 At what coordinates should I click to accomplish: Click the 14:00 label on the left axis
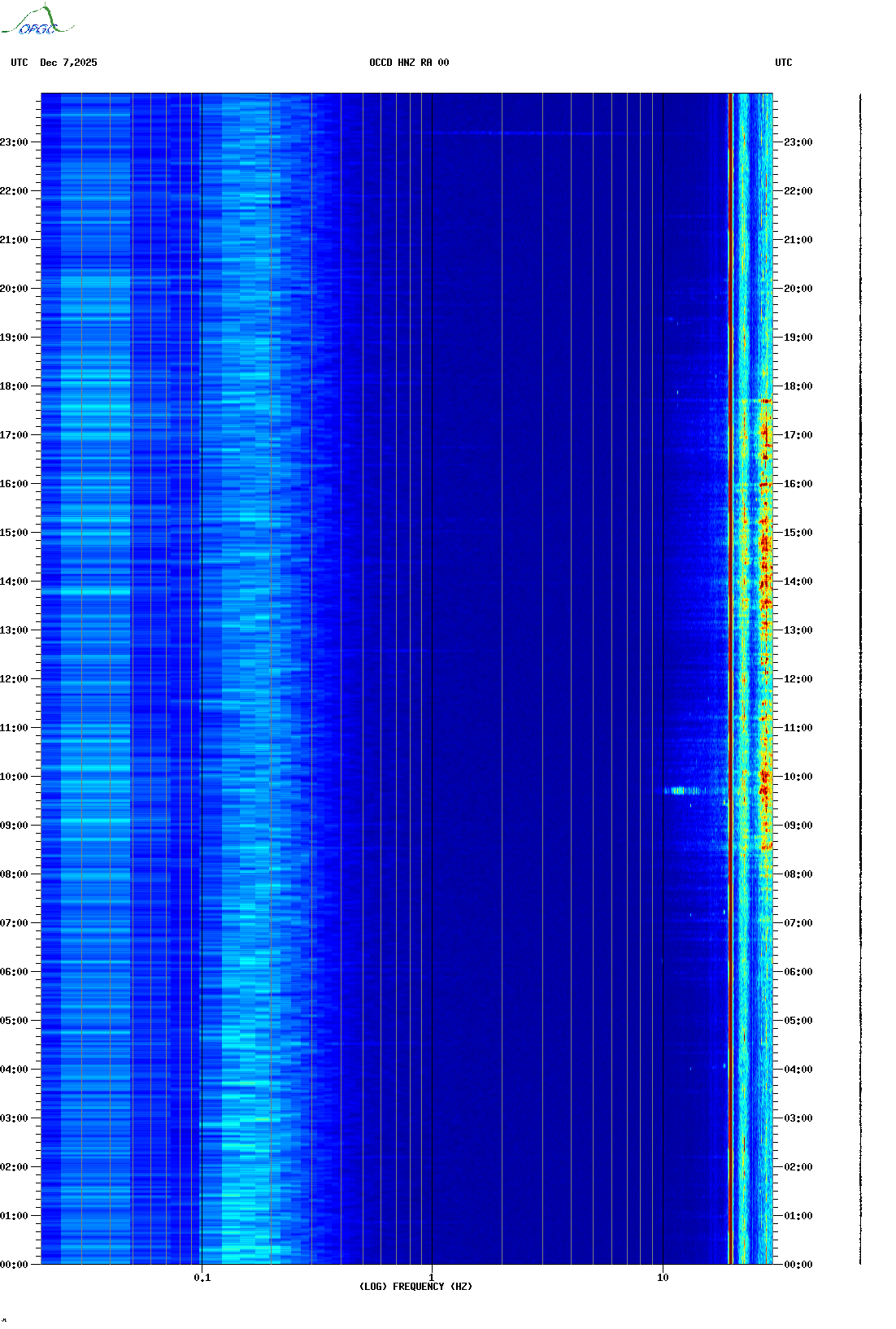point(14,582)
